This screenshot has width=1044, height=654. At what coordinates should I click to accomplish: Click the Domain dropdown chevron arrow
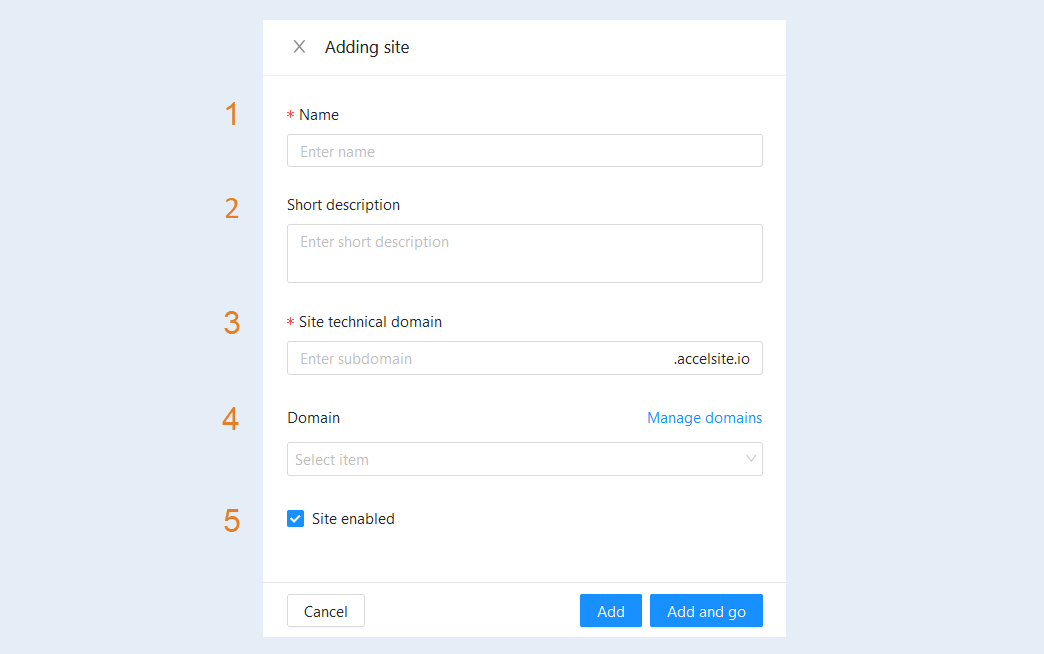coord(750,459)
